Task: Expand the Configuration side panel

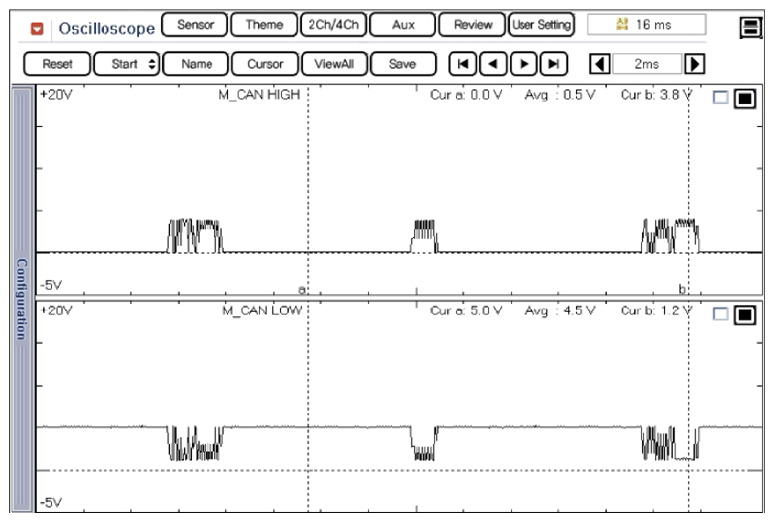Action: (x=22, y=299)
